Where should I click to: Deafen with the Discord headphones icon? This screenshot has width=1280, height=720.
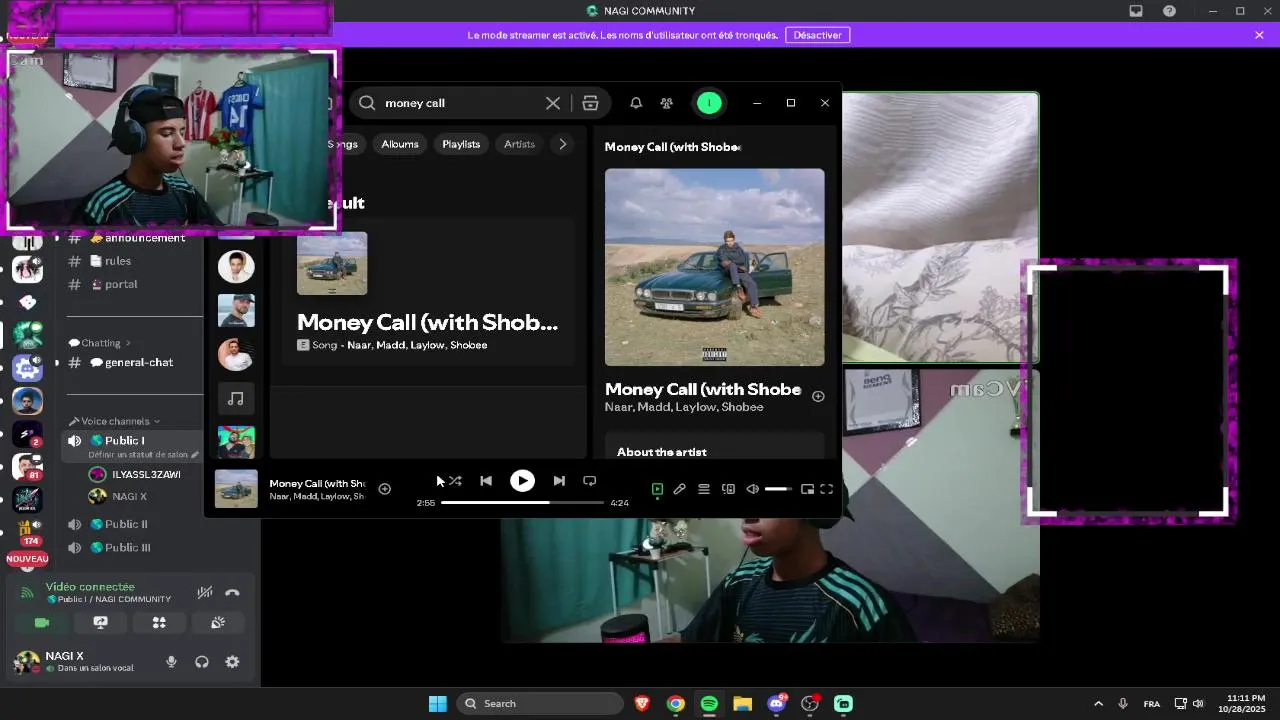click(x=202, y=662)
